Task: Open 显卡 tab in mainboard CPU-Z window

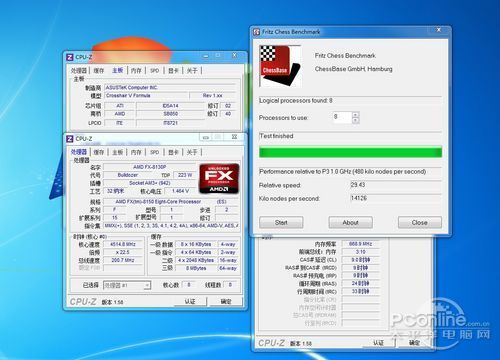Action: point(173,71)
